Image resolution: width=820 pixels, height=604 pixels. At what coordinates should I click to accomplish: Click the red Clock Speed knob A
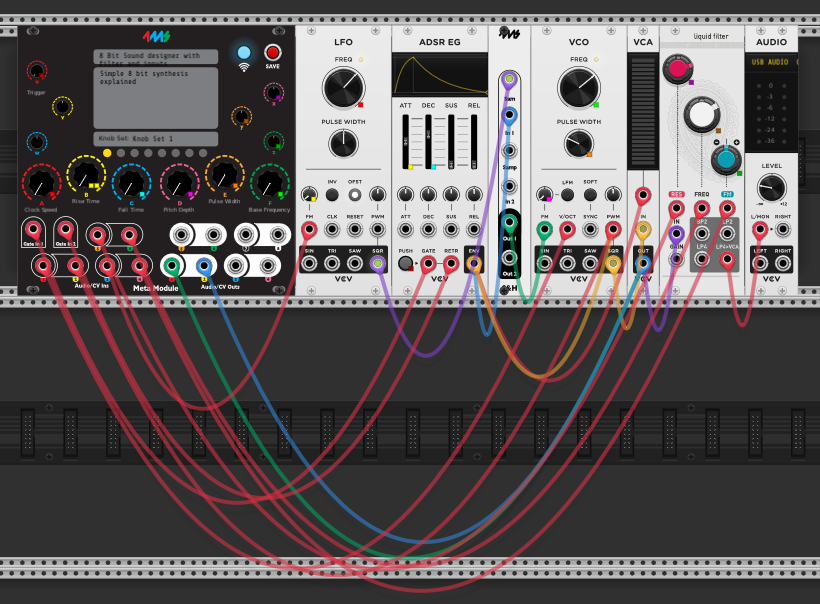(40, 184)
